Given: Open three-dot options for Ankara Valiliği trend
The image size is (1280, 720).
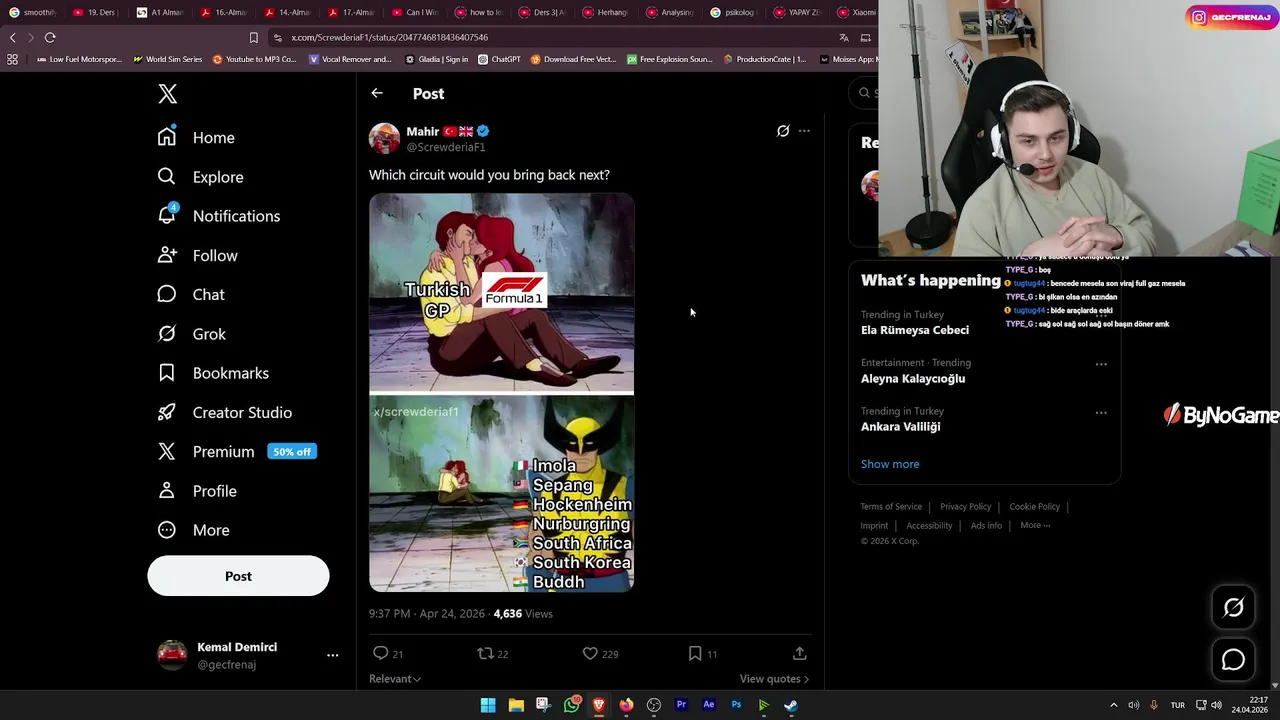Looking at the screenshot, I should pos(1101,412).
